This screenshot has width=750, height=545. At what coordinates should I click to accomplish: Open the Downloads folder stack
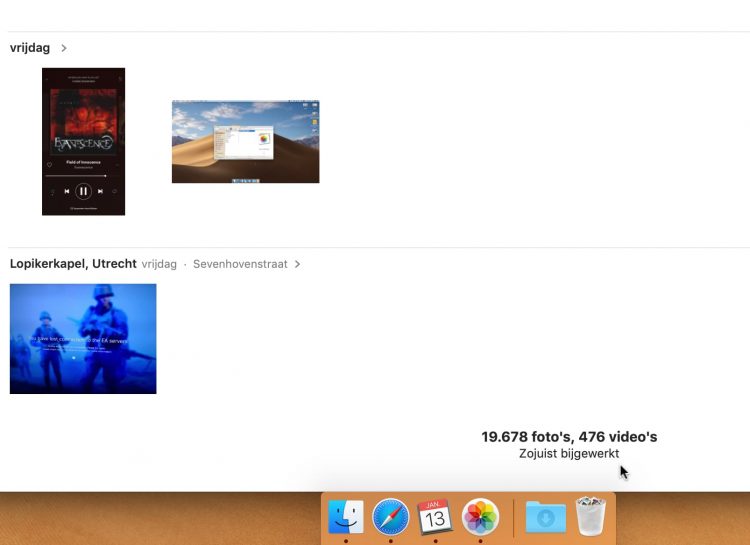(x=546, y=517)
